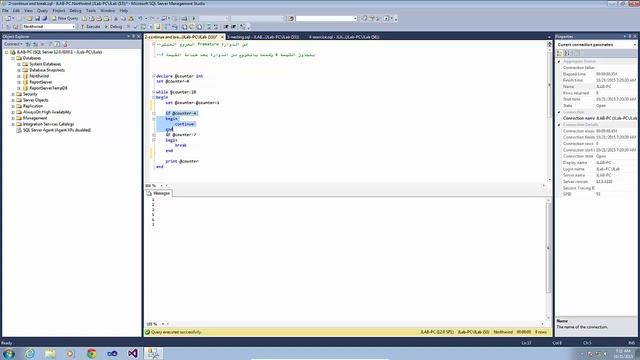Open the editor zoom level dropdown
The height and width of the screenshot is (360, 640).
point(162,186)
